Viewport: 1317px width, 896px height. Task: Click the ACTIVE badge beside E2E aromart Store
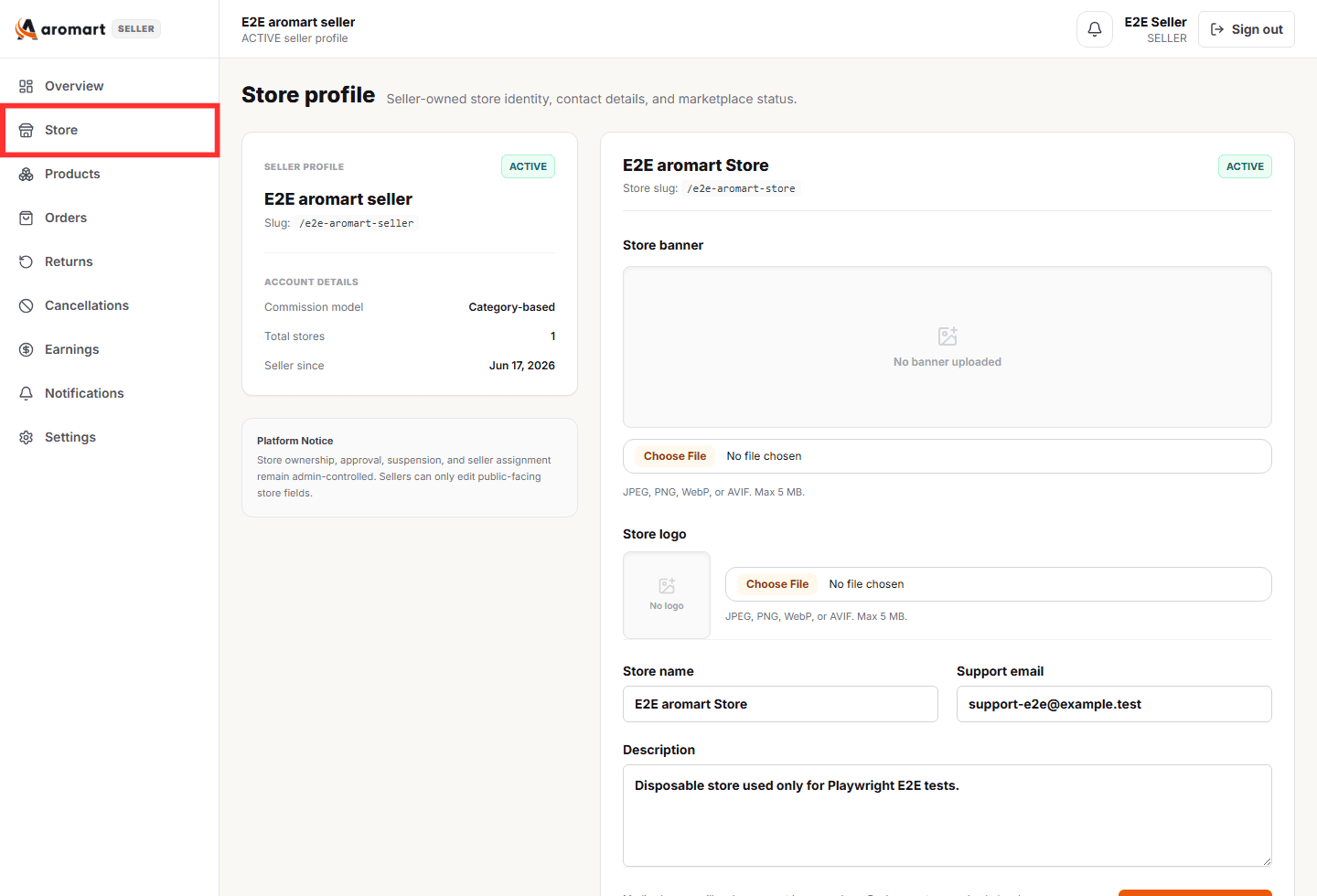pyautogui.click(x=1245, y=166)
